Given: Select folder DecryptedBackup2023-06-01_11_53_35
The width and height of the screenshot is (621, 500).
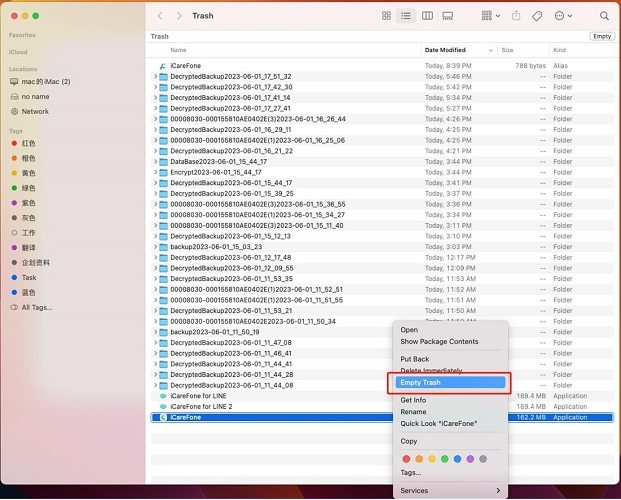Looking at the screenshot, I should (x=382, y=279).
